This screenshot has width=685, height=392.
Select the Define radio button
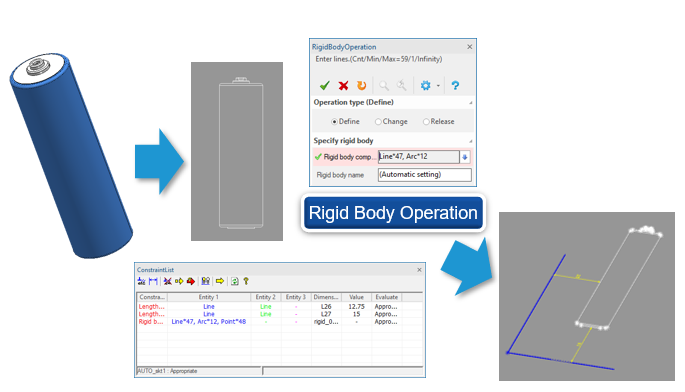pyautogui.click(x=334, y=121)
